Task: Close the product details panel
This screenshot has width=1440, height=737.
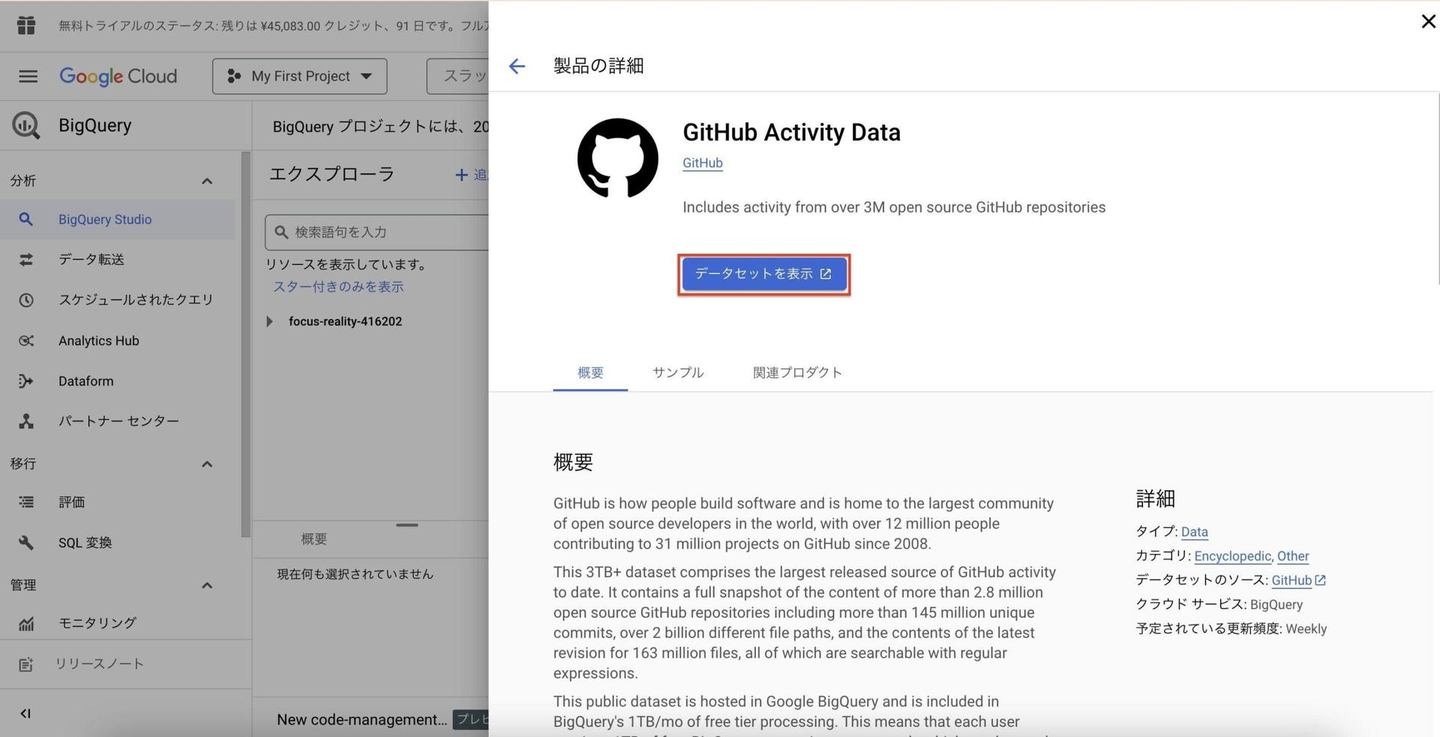Action: click(1428, 21)
